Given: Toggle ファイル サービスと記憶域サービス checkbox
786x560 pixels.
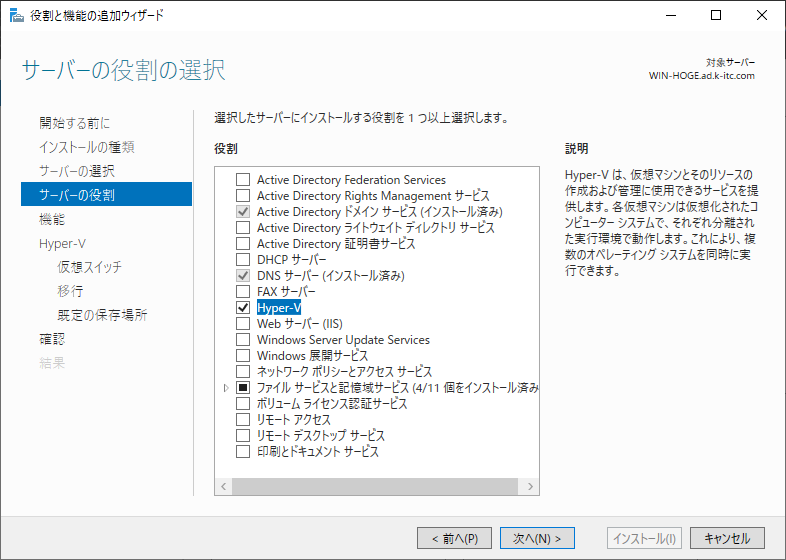Looking at the screenshot, I should tap(243, 388).
